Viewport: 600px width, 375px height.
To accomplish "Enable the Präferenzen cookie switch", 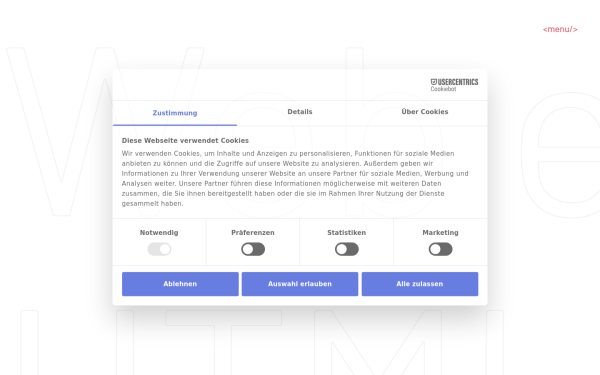I will (253, 249).
